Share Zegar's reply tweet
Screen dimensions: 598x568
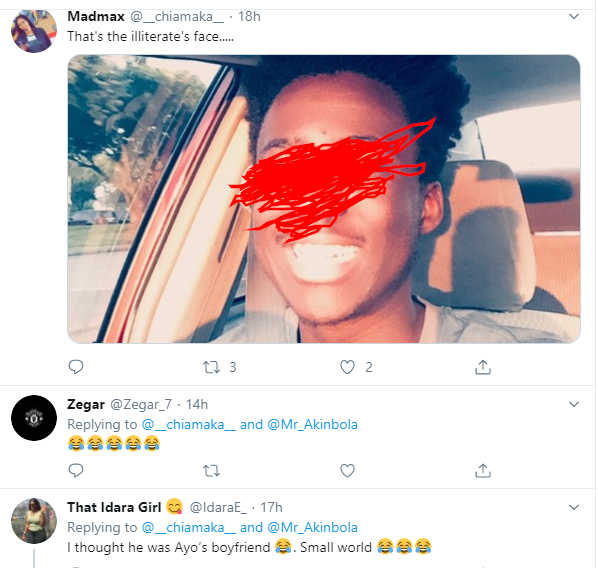[x=483, y=471]
